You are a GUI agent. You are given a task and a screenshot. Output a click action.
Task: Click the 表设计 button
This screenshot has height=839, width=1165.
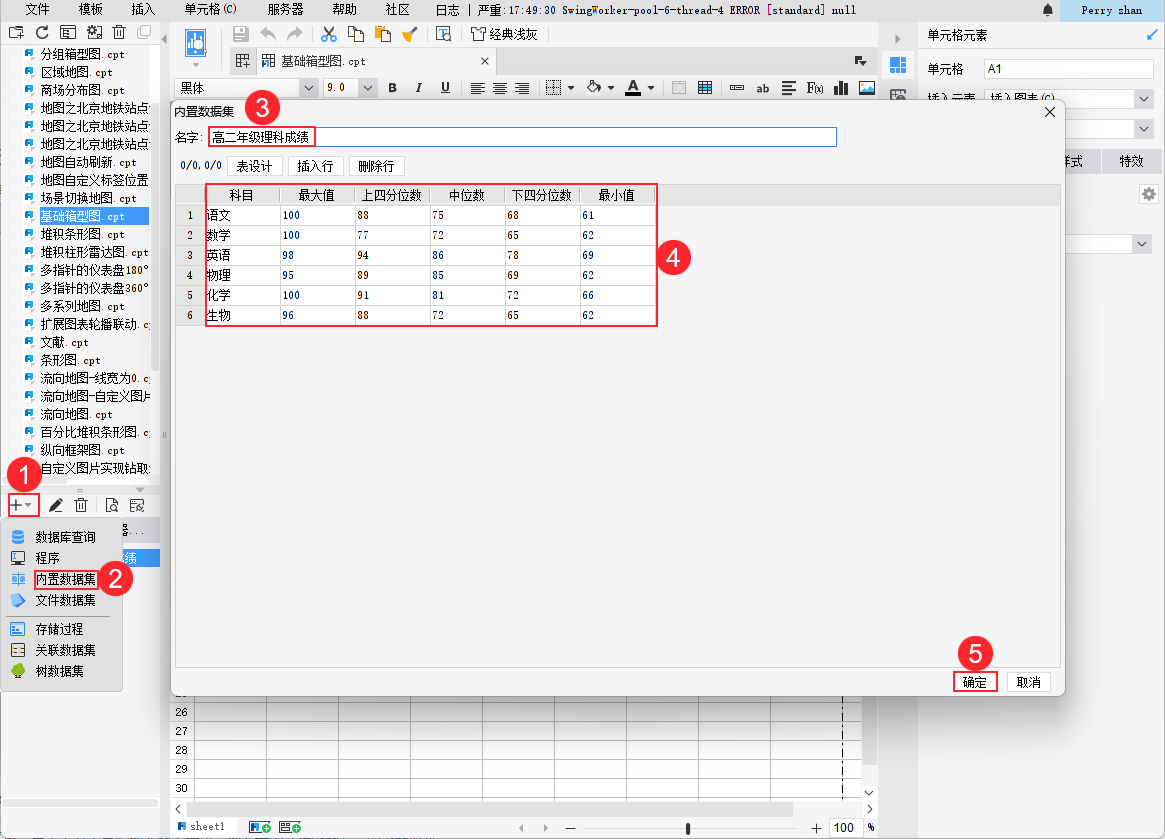coord(254,166)
